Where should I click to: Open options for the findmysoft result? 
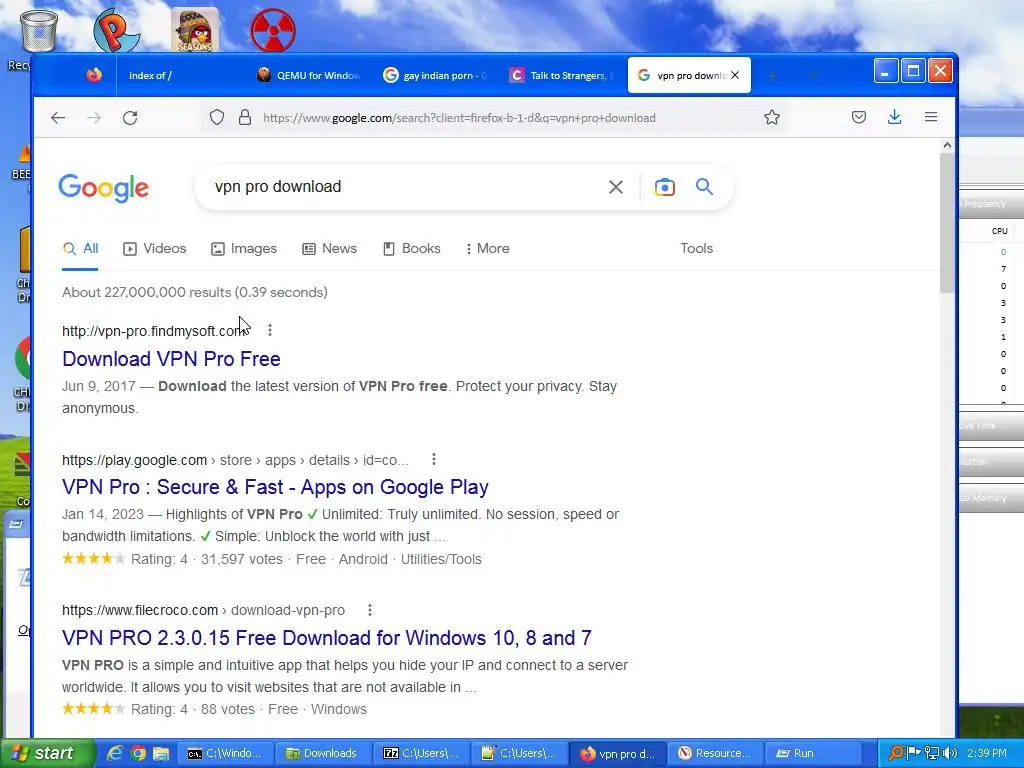click(x=270, y=330)
